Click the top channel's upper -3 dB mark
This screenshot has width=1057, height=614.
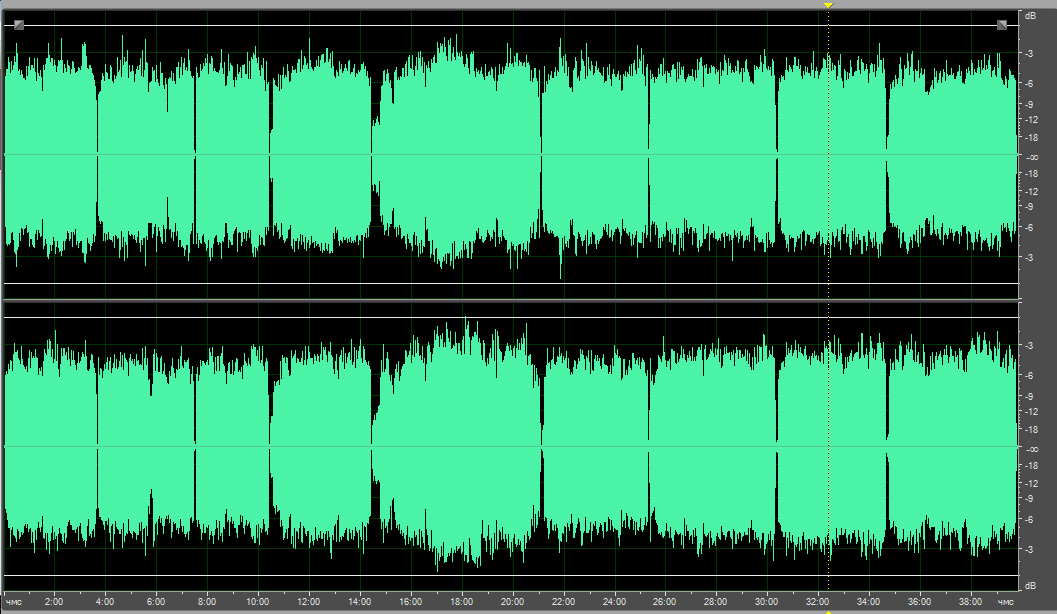1028,53
